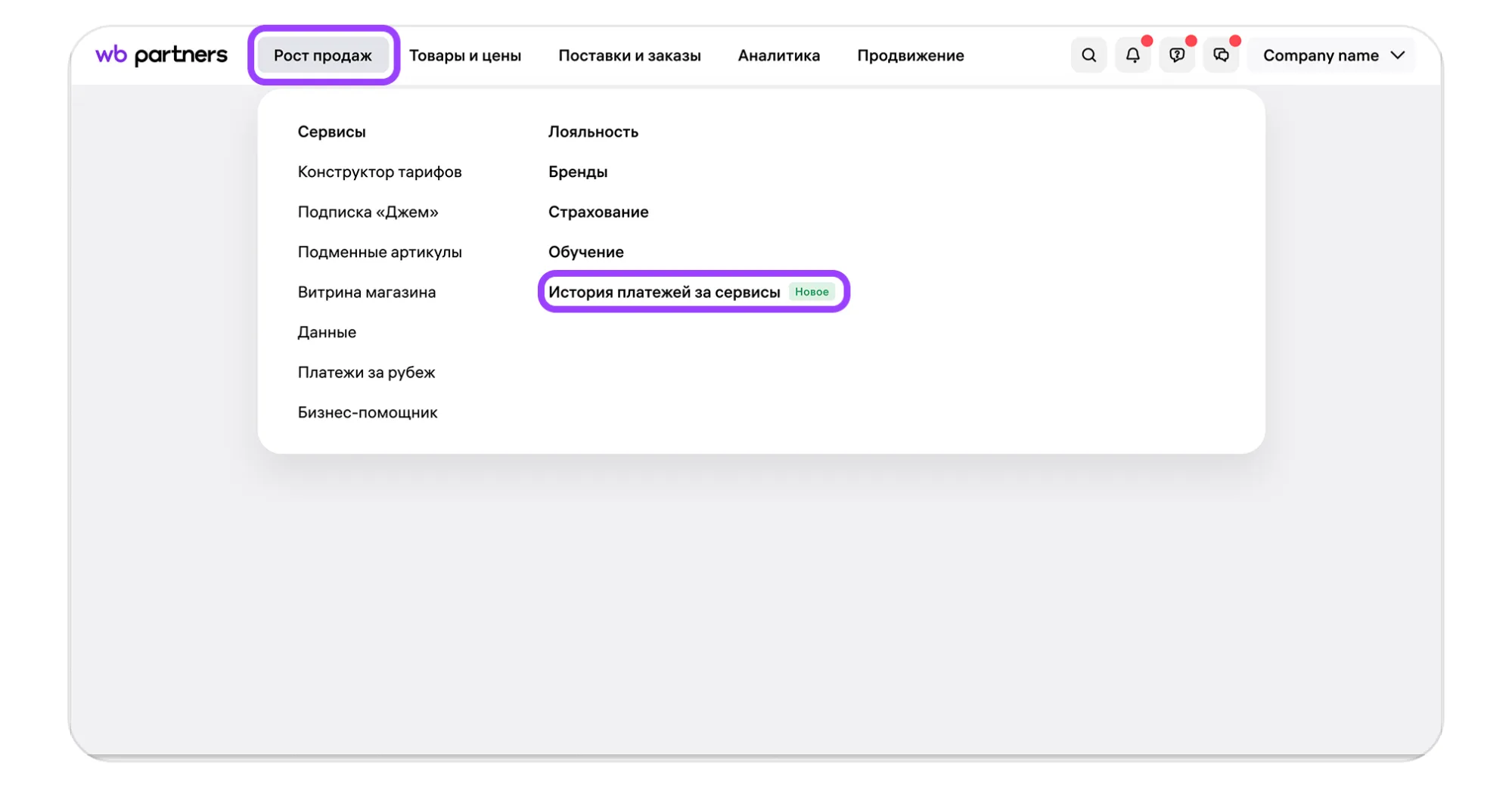Select Подменные артикулы
The width and height of the screenshot is (1512, 788).
379,252
